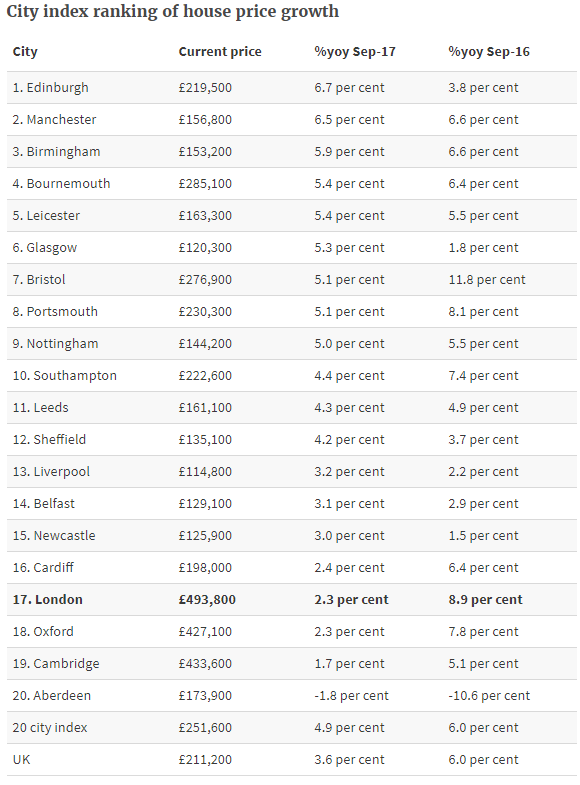The width and height of the screenshot is (580, 785).
Task: Select the Cambridge city cell
Action: (x=56, y=664)
